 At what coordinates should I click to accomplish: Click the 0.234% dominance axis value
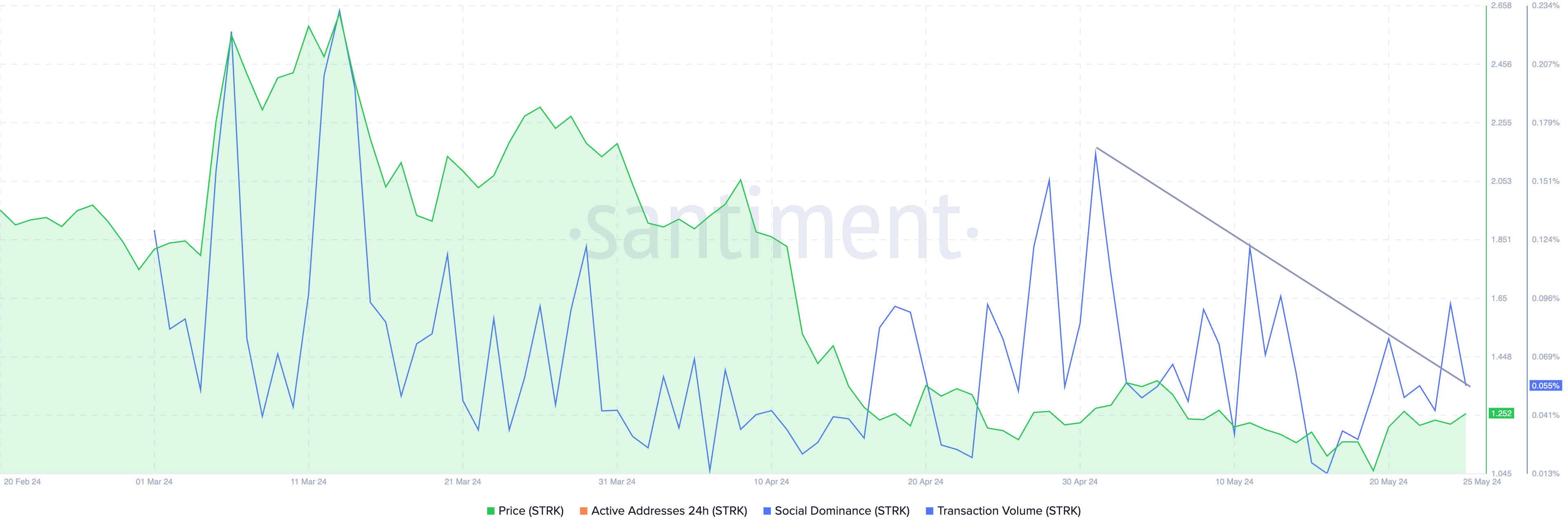(1546, 5)
